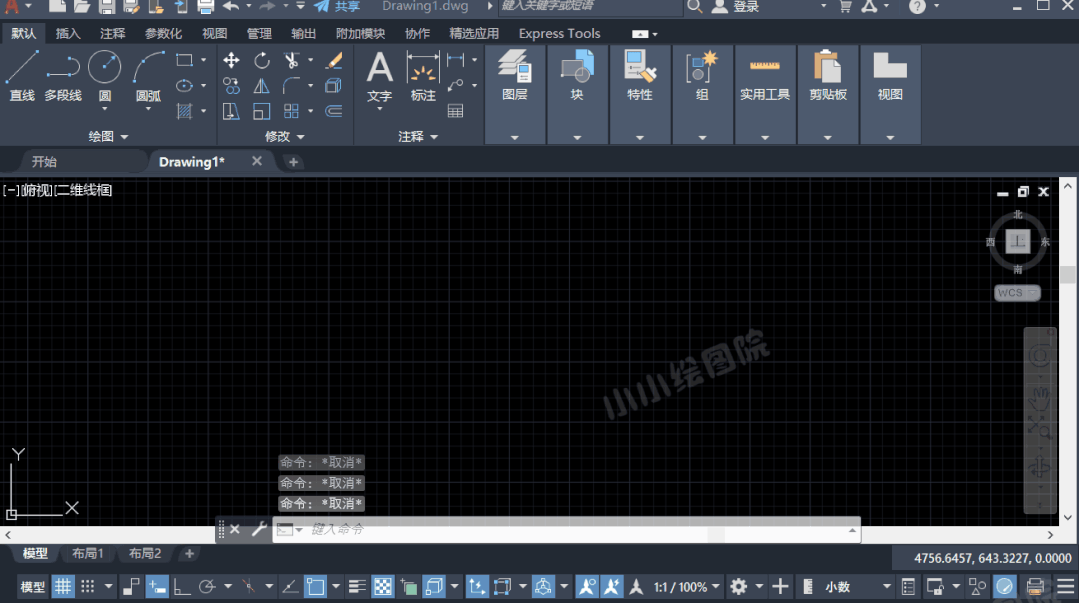
Task: Switch to the 参数化 ribbon tab
Action: (x=163, y=33)
